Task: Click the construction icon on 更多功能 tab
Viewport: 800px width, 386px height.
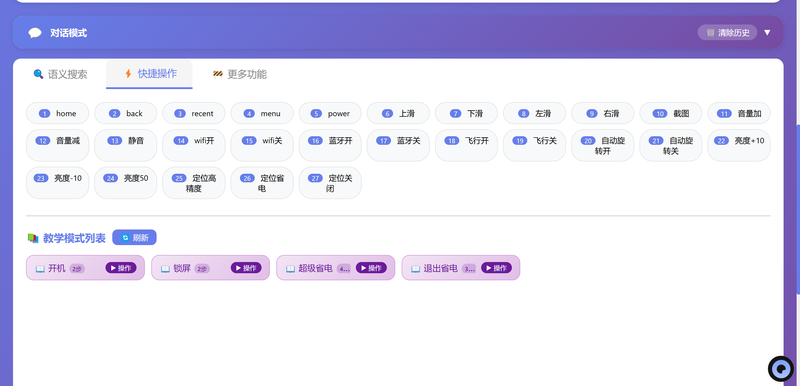Action: pyautogui.click(x=218, y=74)
